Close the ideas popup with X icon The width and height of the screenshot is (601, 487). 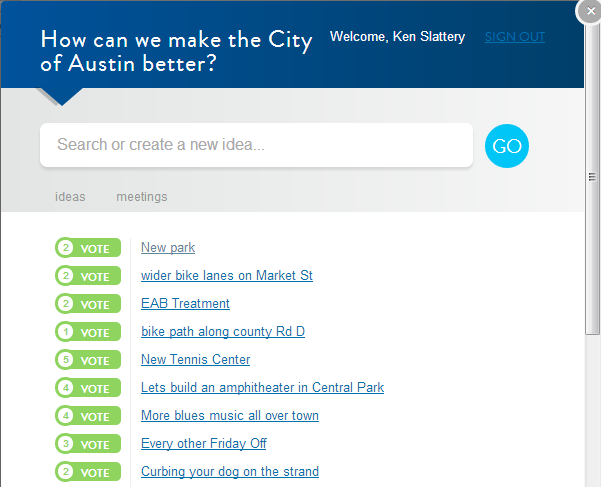click(589, 11)
